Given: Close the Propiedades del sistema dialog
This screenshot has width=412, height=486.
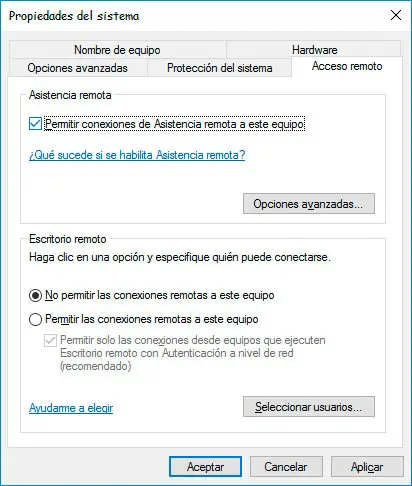Looking at the screenshot, I should point(396,15).
